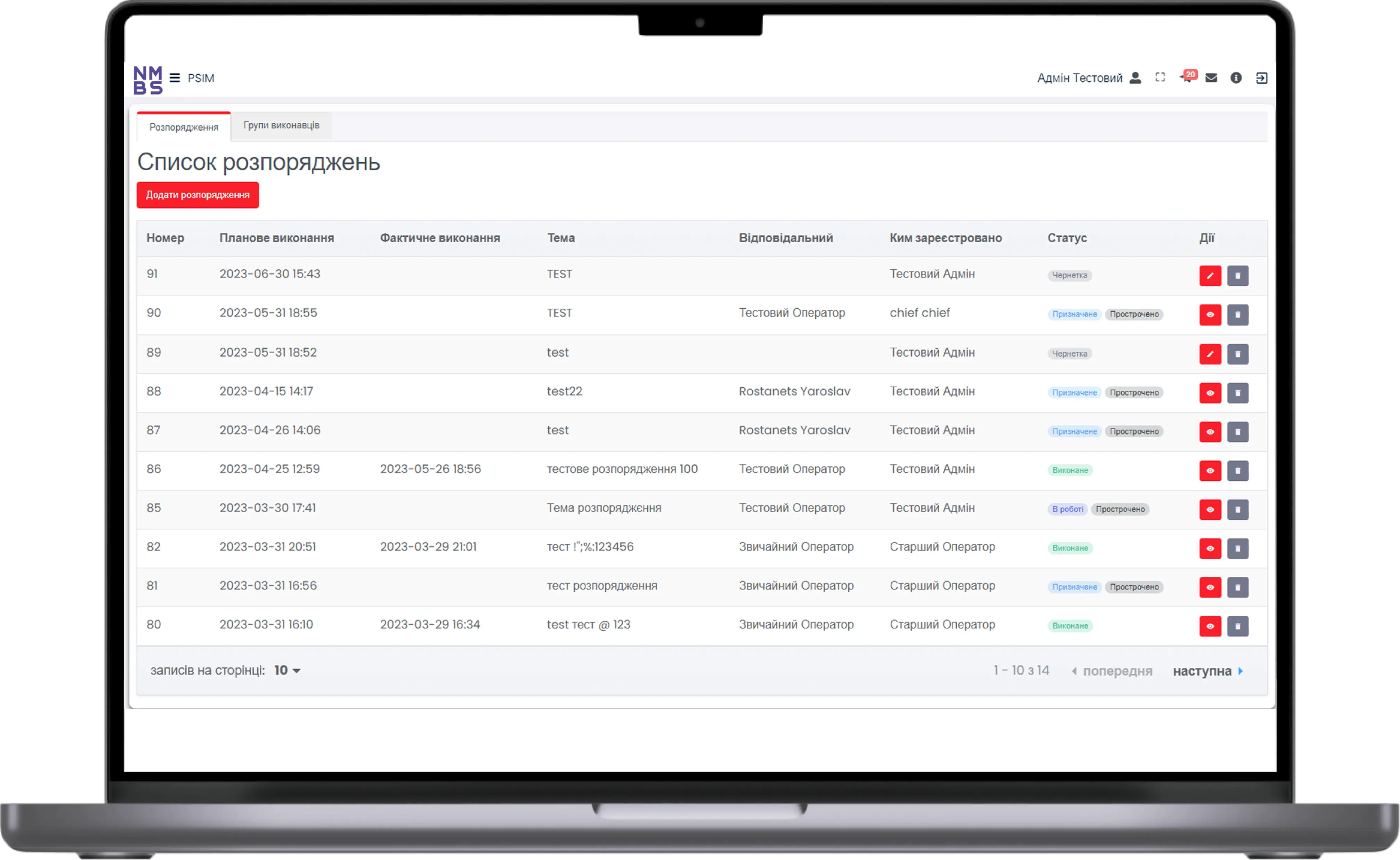The height and width of the screenshot is (860, 1400).
Task: Open order 85 via its eye icon
Action: point(1211,510)
